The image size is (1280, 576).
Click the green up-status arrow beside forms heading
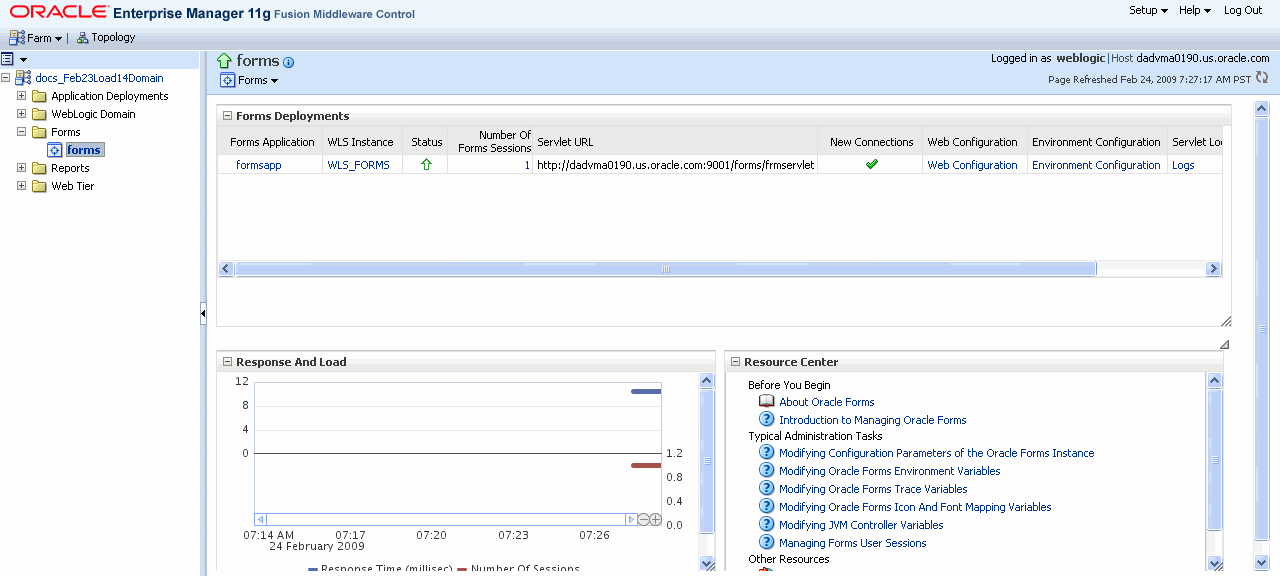(225, 61)
